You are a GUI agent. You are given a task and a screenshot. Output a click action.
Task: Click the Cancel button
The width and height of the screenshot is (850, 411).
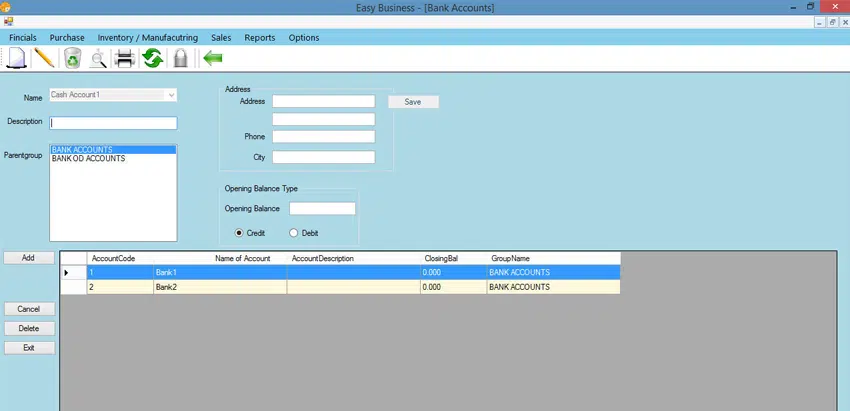[29, 309]
